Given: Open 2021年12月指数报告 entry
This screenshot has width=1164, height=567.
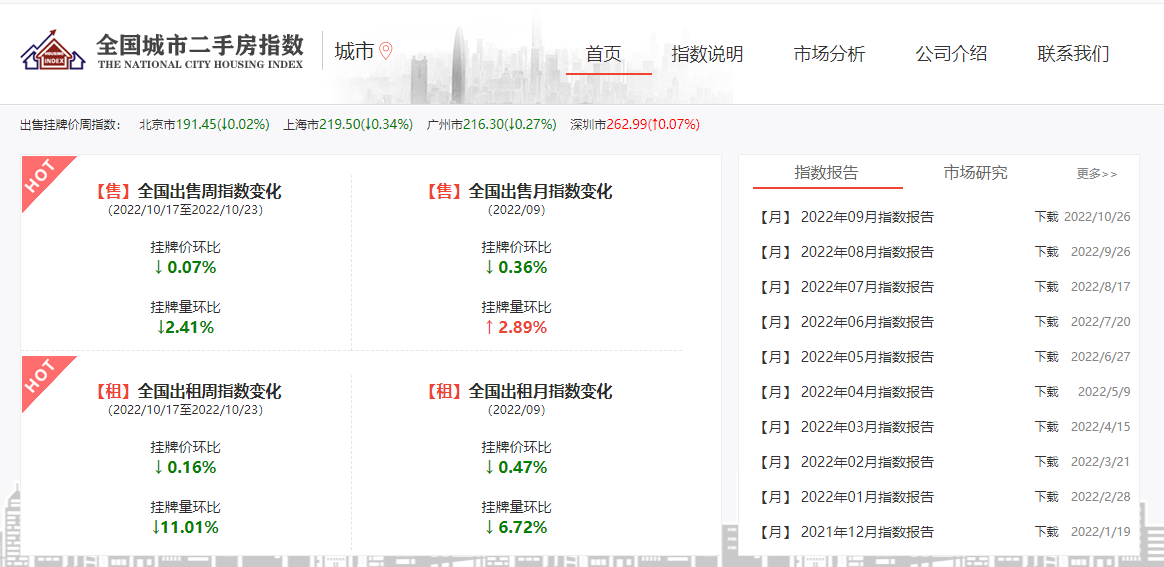Looking at the screenshot, I should click(867, 532).
